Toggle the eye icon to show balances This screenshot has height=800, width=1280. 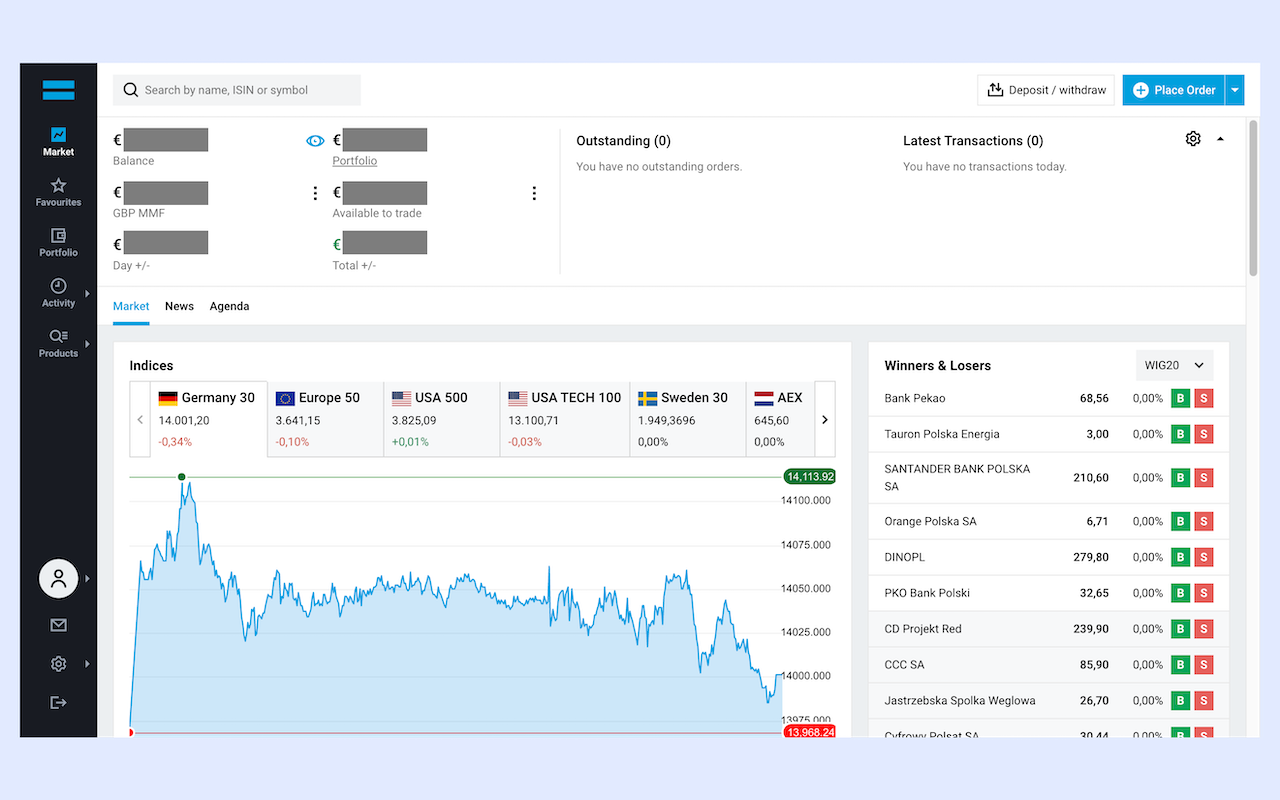coord(315,141)
